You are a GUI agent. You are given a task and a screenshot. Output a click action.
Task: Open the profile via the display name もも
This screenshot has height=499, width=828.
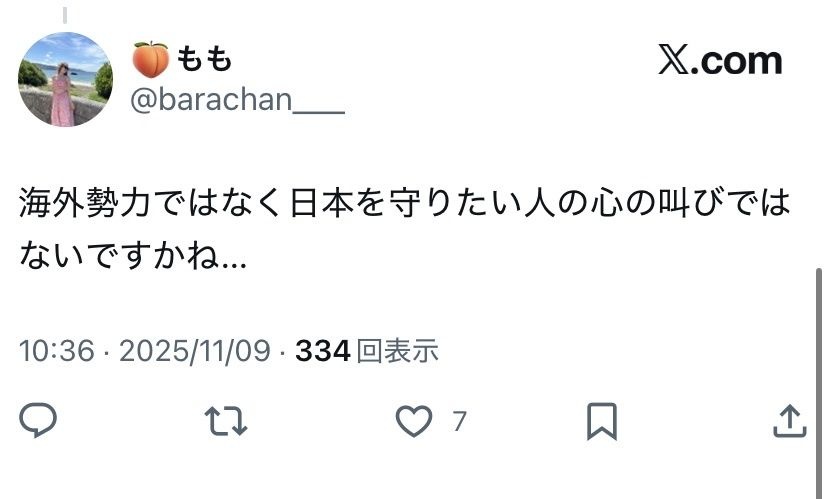(204, 59)
